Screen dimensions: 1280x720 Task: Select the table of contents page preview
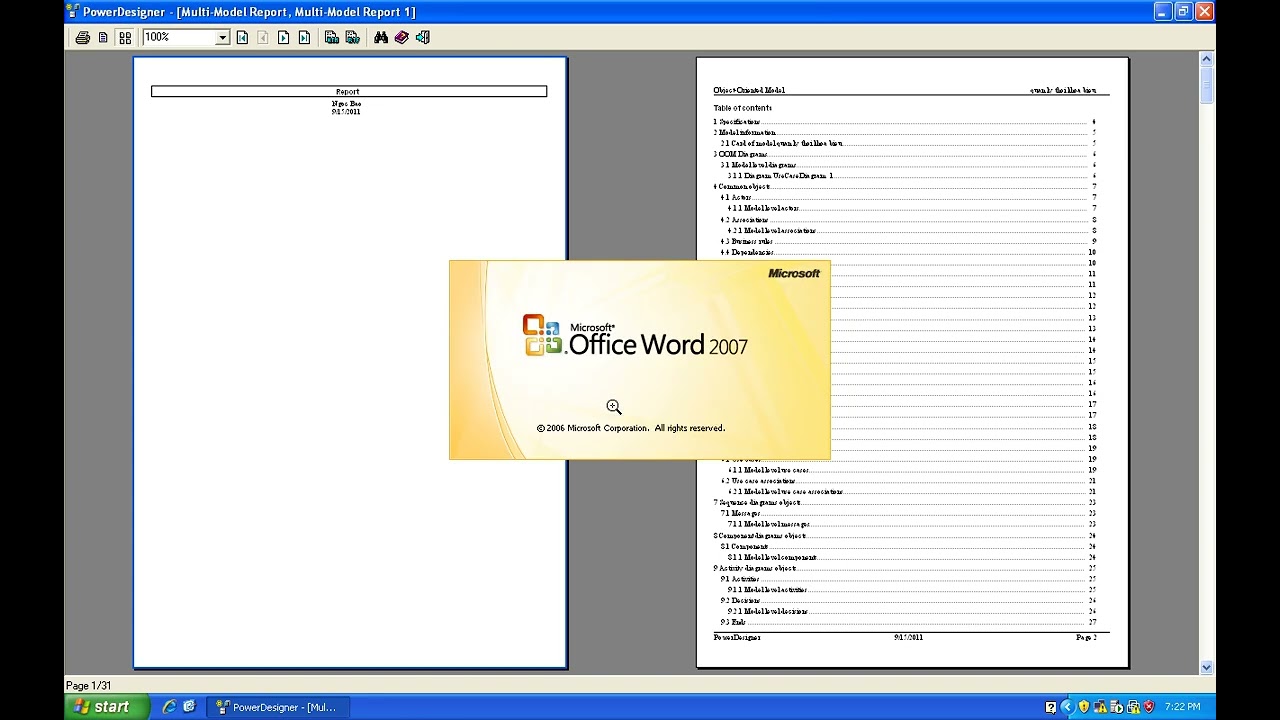[x=913, y=363]
